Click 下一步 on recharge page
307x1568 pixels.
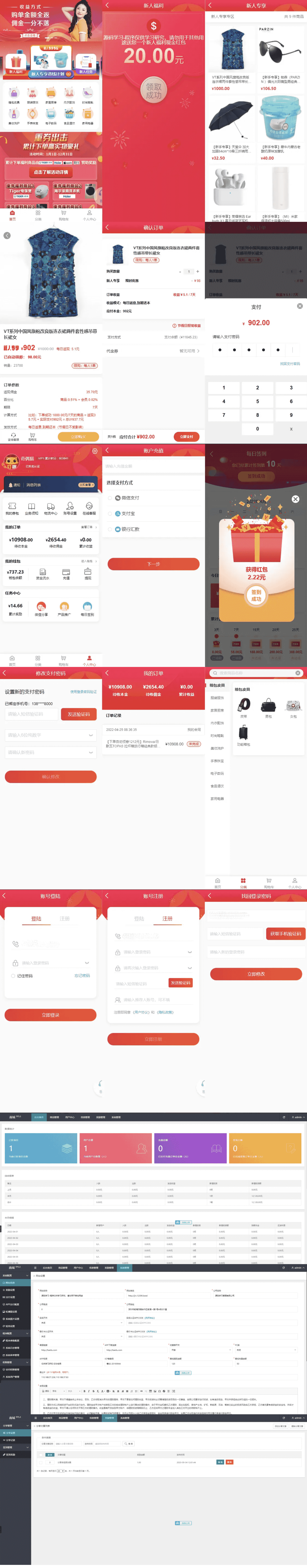153,564
